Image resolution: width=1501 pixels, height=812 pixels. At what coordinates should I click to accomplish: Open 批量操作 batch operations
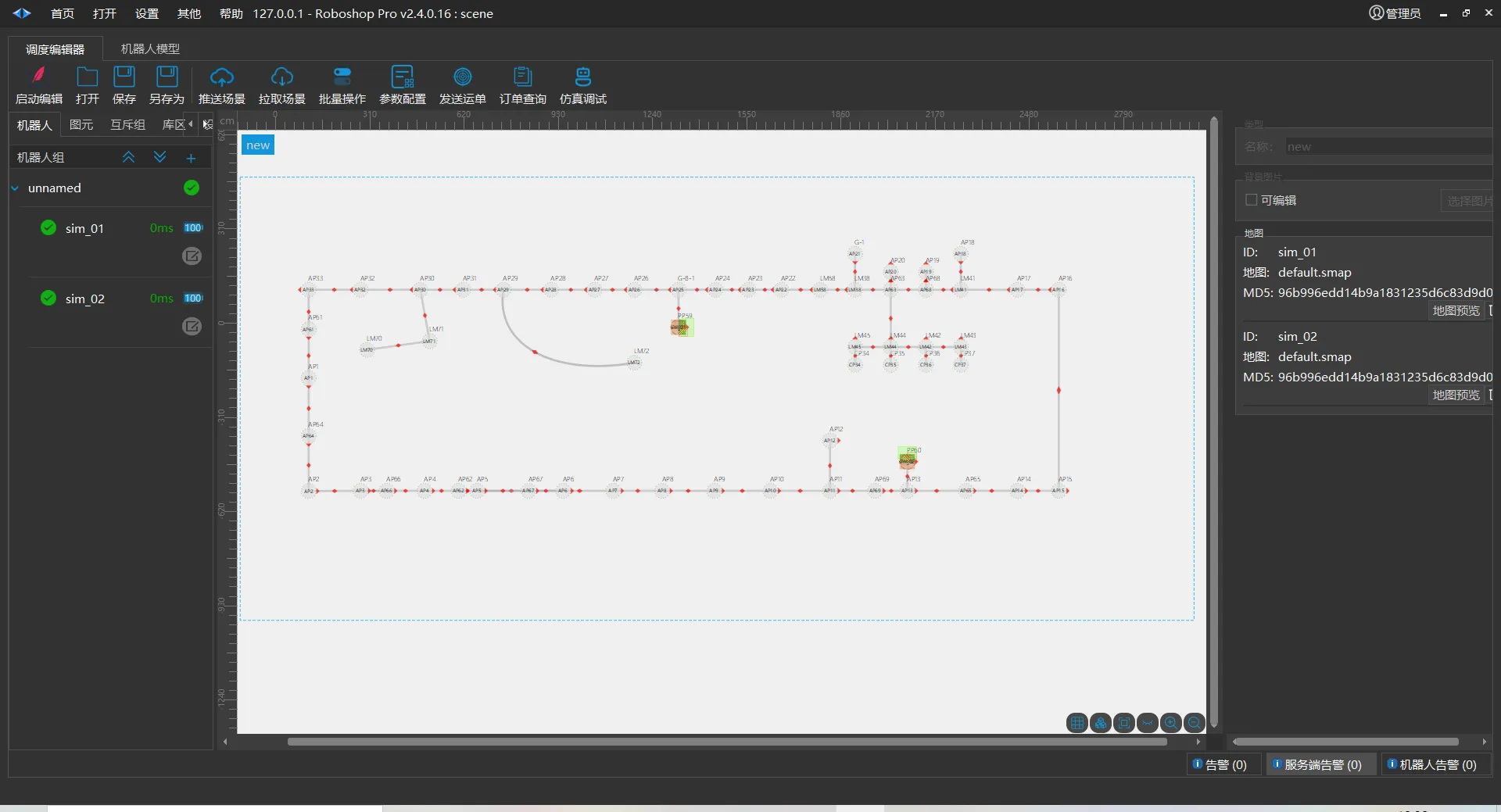click(342, 84)
